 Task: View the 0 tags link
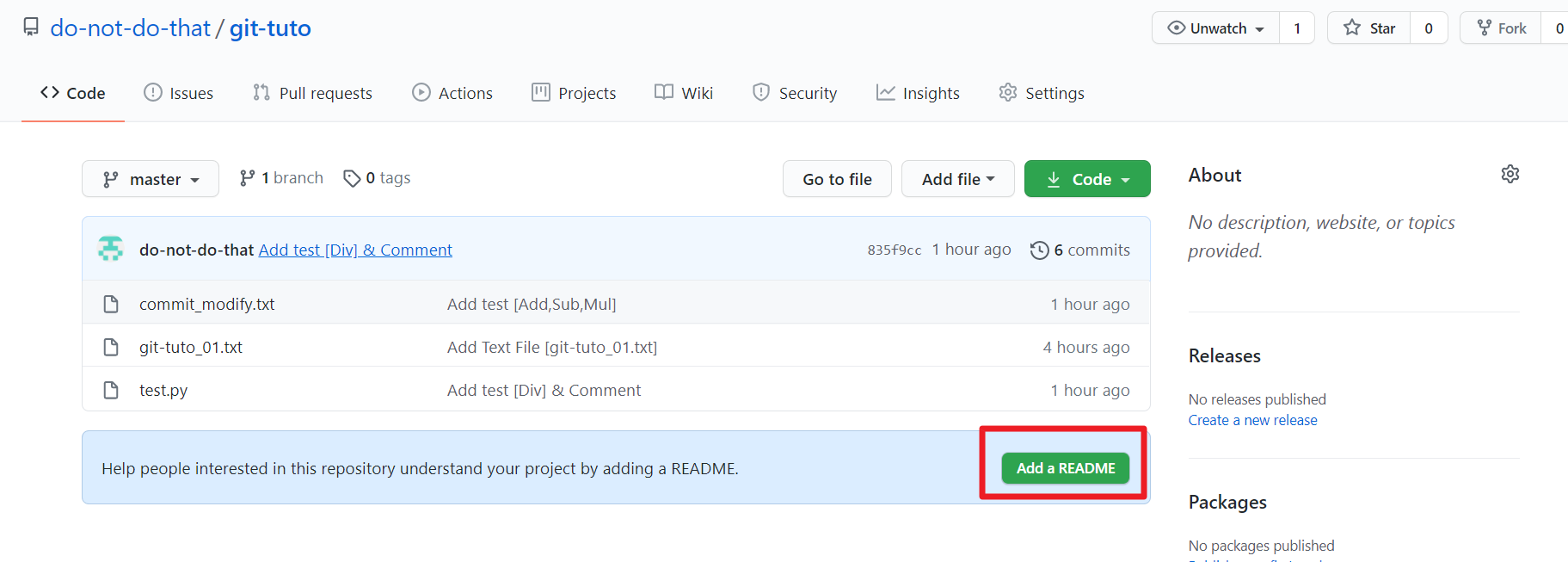click(x=377, y=178)
